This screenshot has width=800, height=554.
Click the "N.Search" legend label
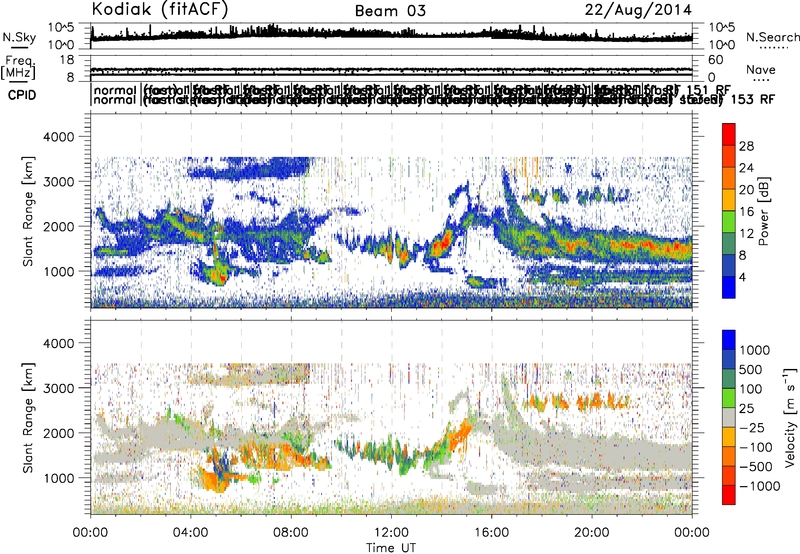click(x=773, y=37)
